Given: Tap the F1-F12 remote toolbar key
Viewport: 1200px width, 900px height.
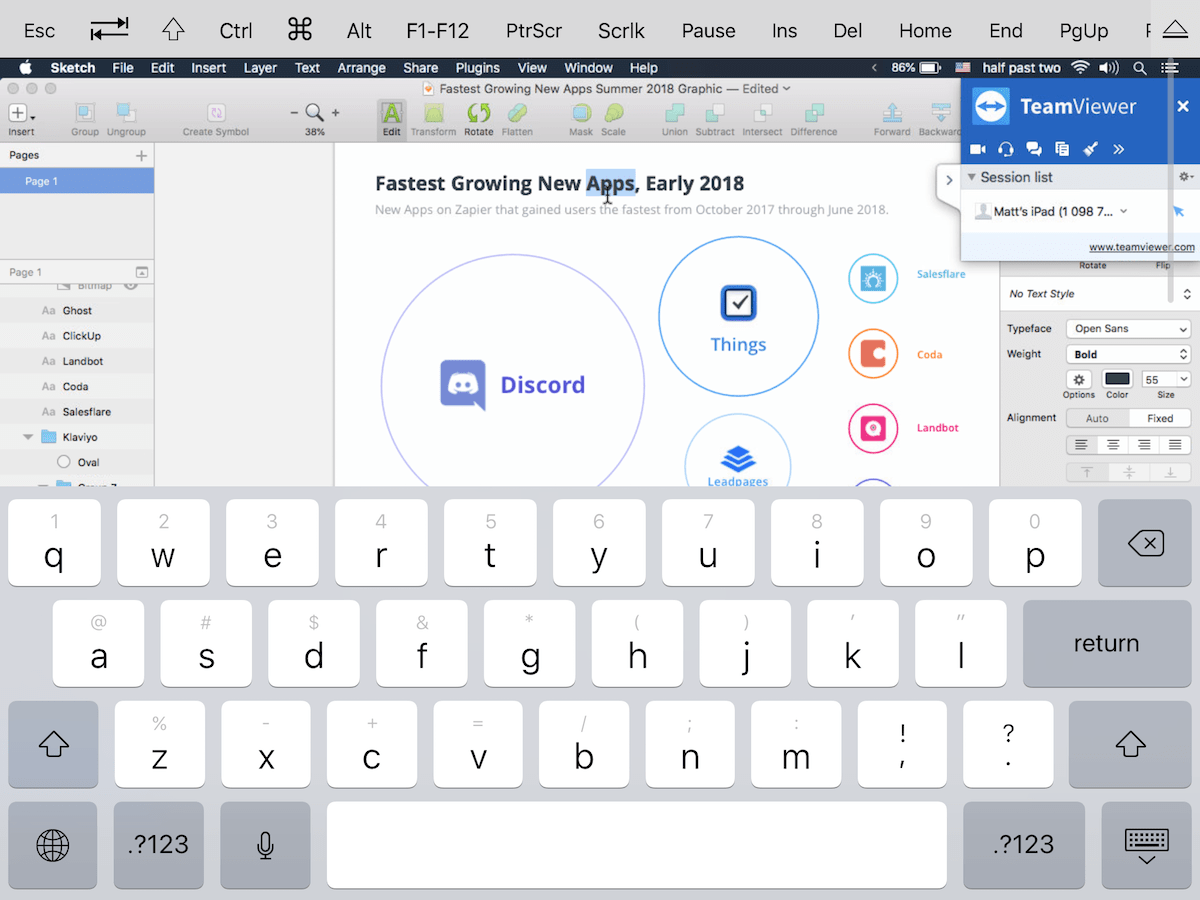Looking at the screenshot, I should [x=438, y=30].
